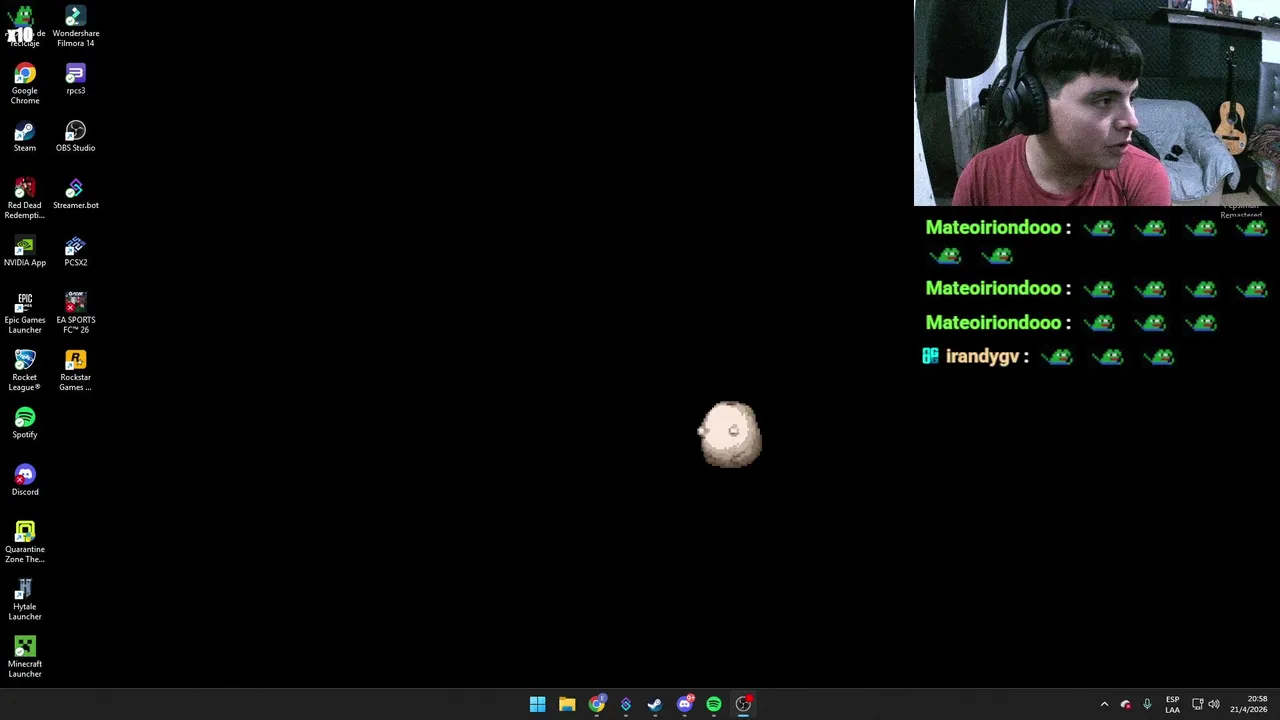Select the EA SPORTS FC 26 icon

[75, 313]
